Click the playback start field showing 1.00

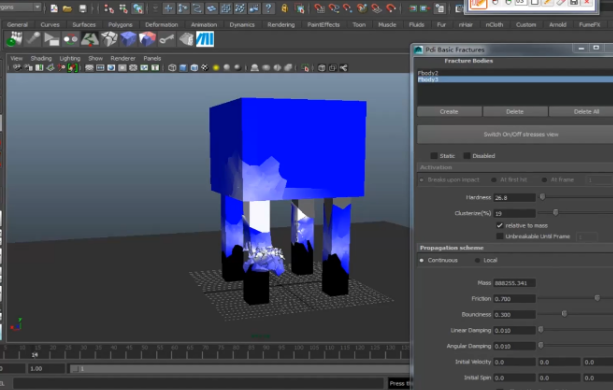(x=46, y=369)
